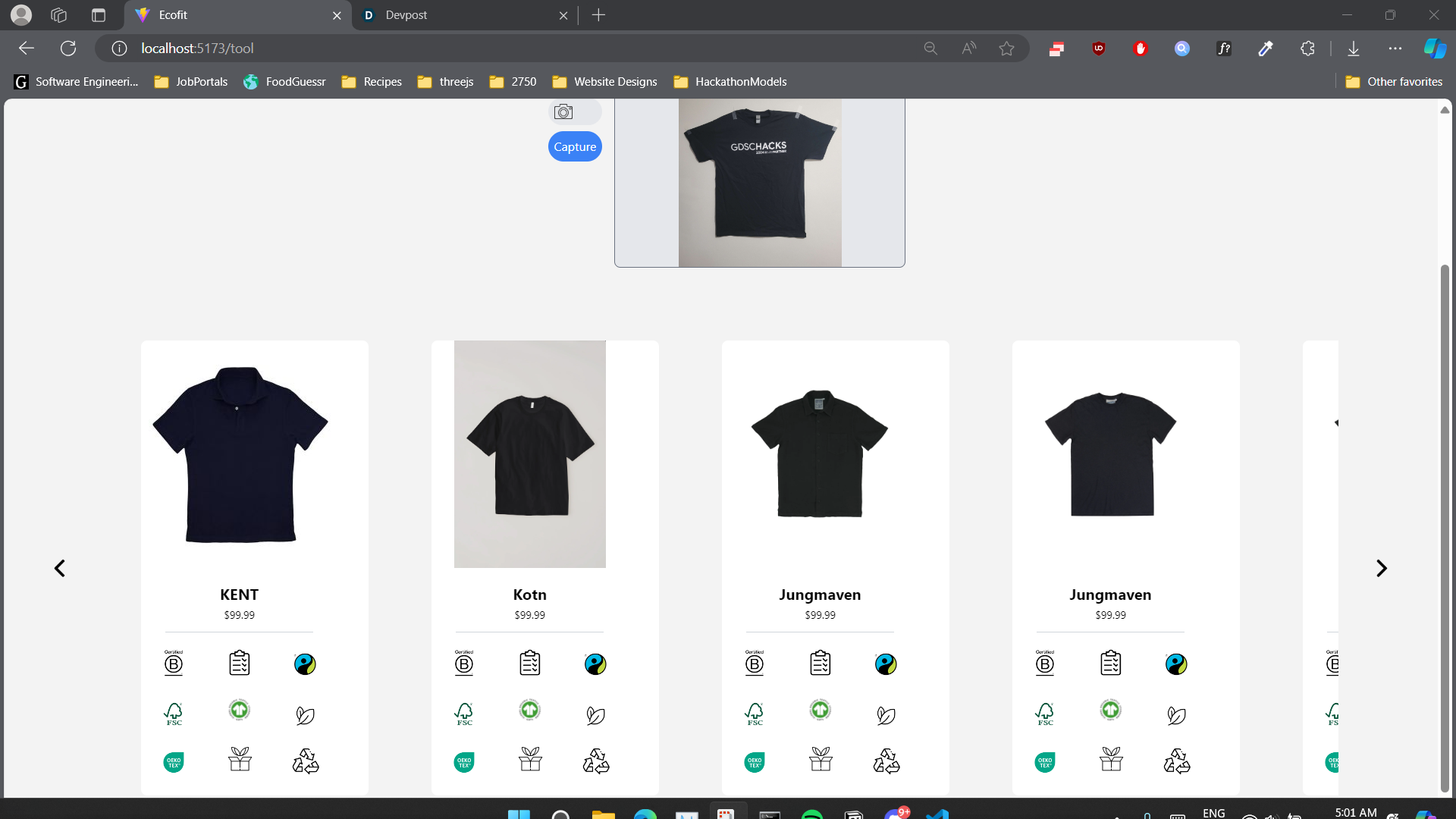Image resolution: width=1456 pixels, height=819 pixels.
Task: Click the gift plant icon on KENT card
Action: coord(240,759)
